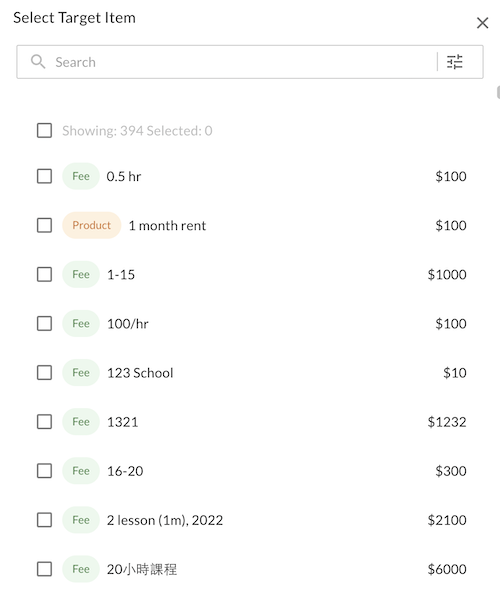Click the 20小時課程 item label
This screenshot has width=500, height=602.
[x=142, y=569]
